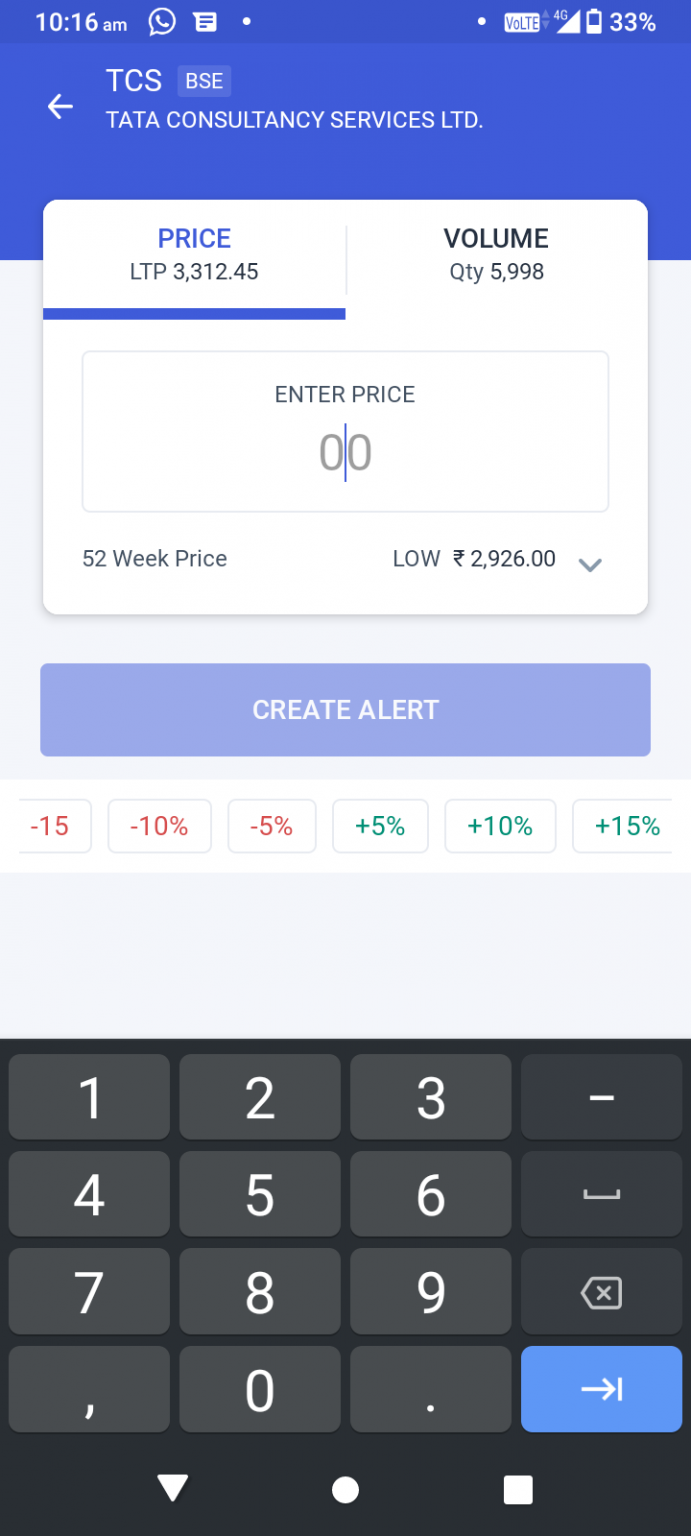Image resolution: width=691 pixels, height=1536 pixels.
Task: Open the SMS notification icon in status bar
Action: pos(205,21)
